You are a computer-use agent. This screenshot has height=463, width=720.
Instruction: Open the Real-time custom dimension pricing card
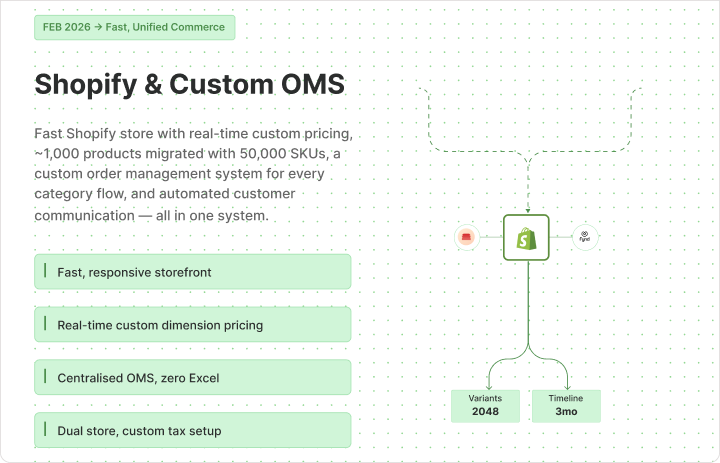193,325
